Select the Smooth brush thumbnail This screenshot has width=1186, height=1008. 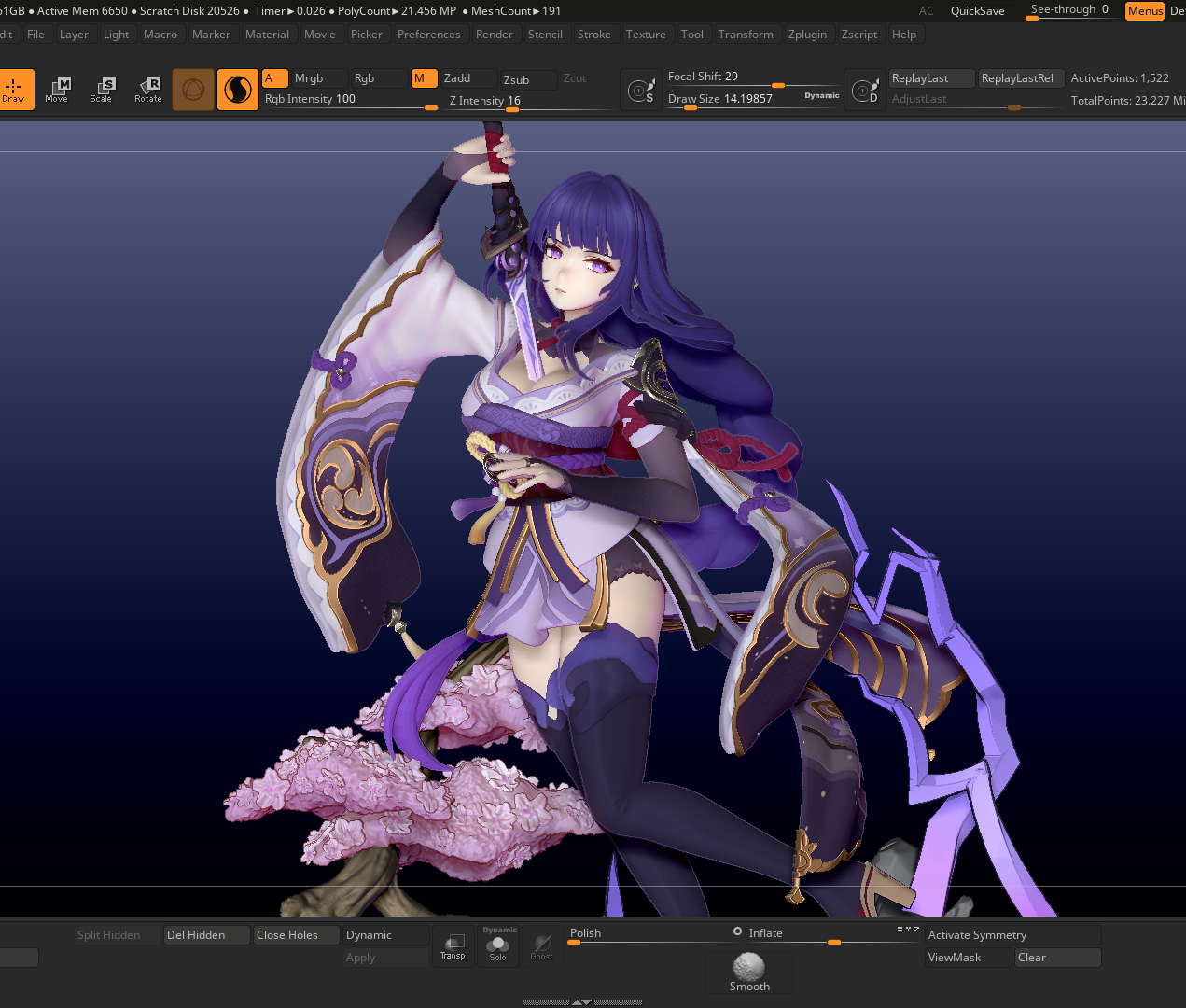[x=749, y=973]
